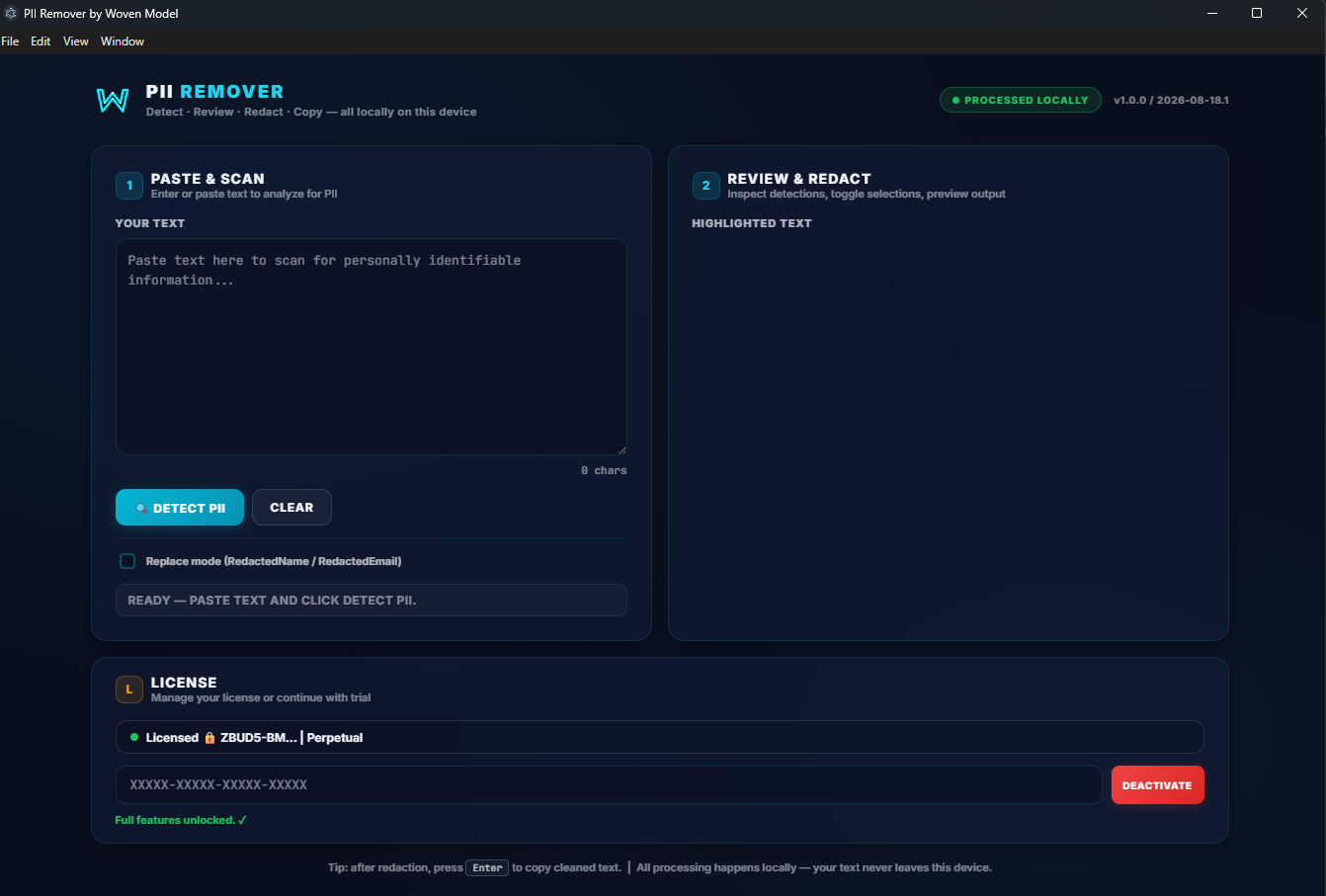
Task: Click the '0 chars' counter
Action: 604,470
